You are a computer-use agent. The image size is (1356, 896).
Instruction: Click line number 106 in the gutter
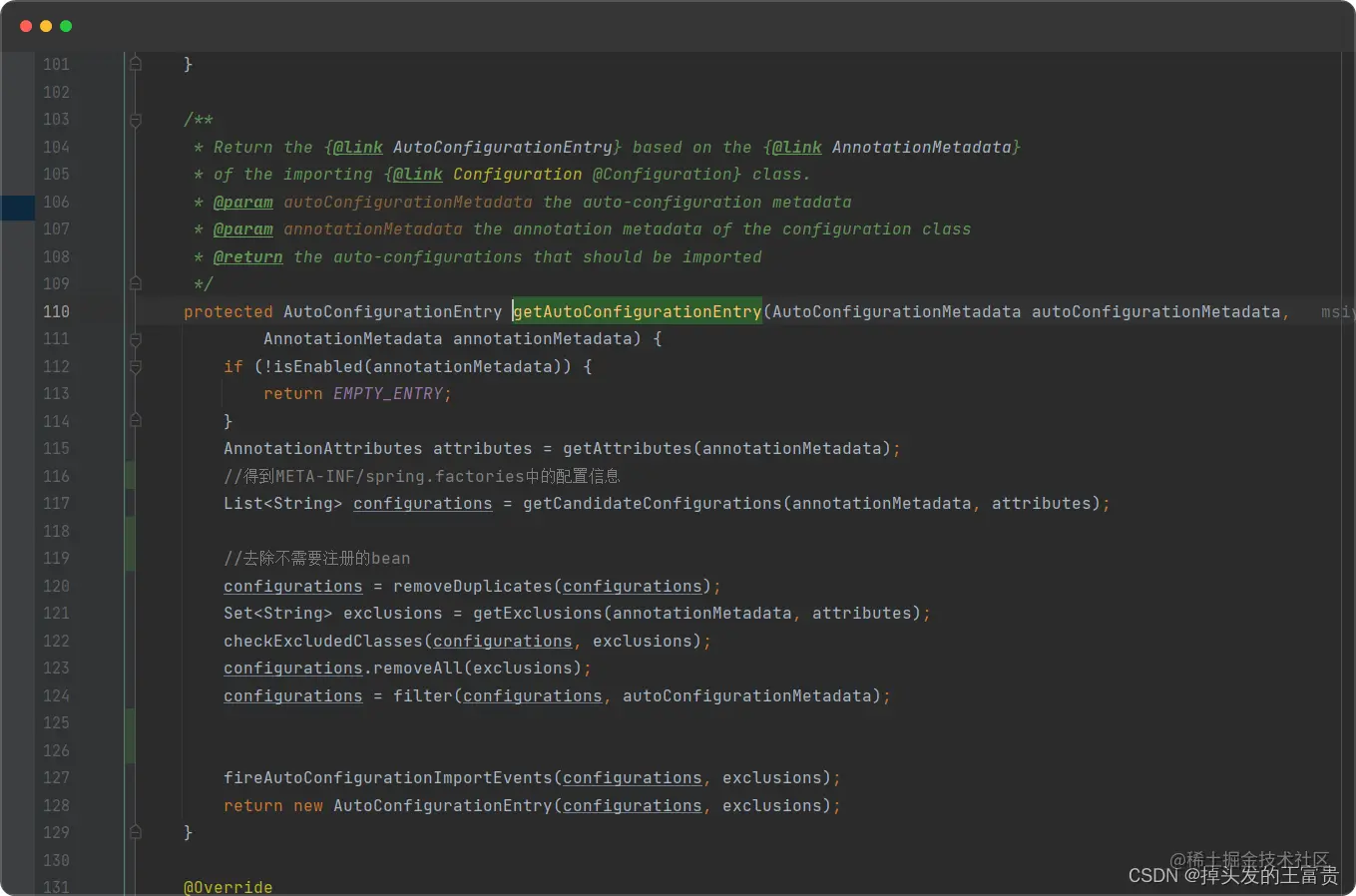pyautogui.click(x=57, y=203)
